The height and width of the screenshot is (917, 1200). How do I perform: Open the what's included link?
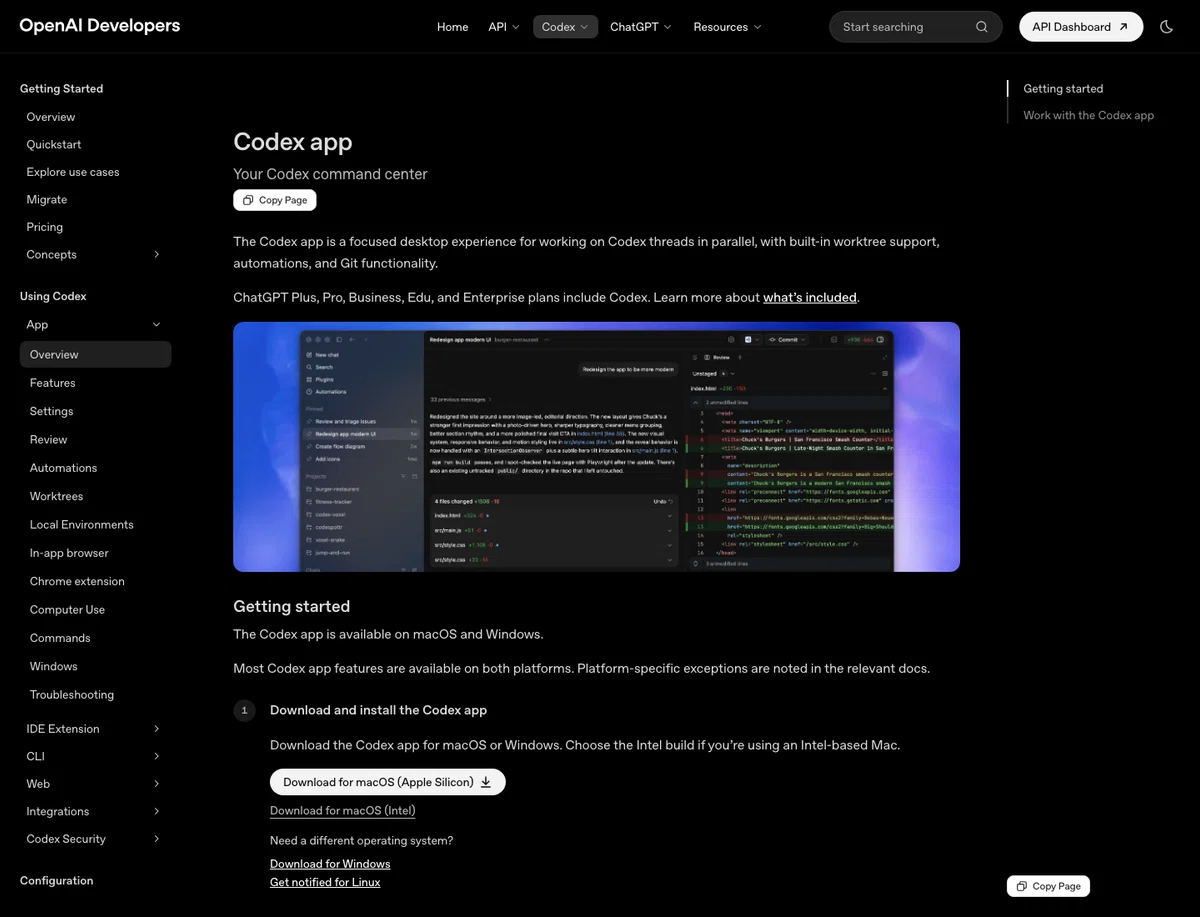tap(810, 297)
